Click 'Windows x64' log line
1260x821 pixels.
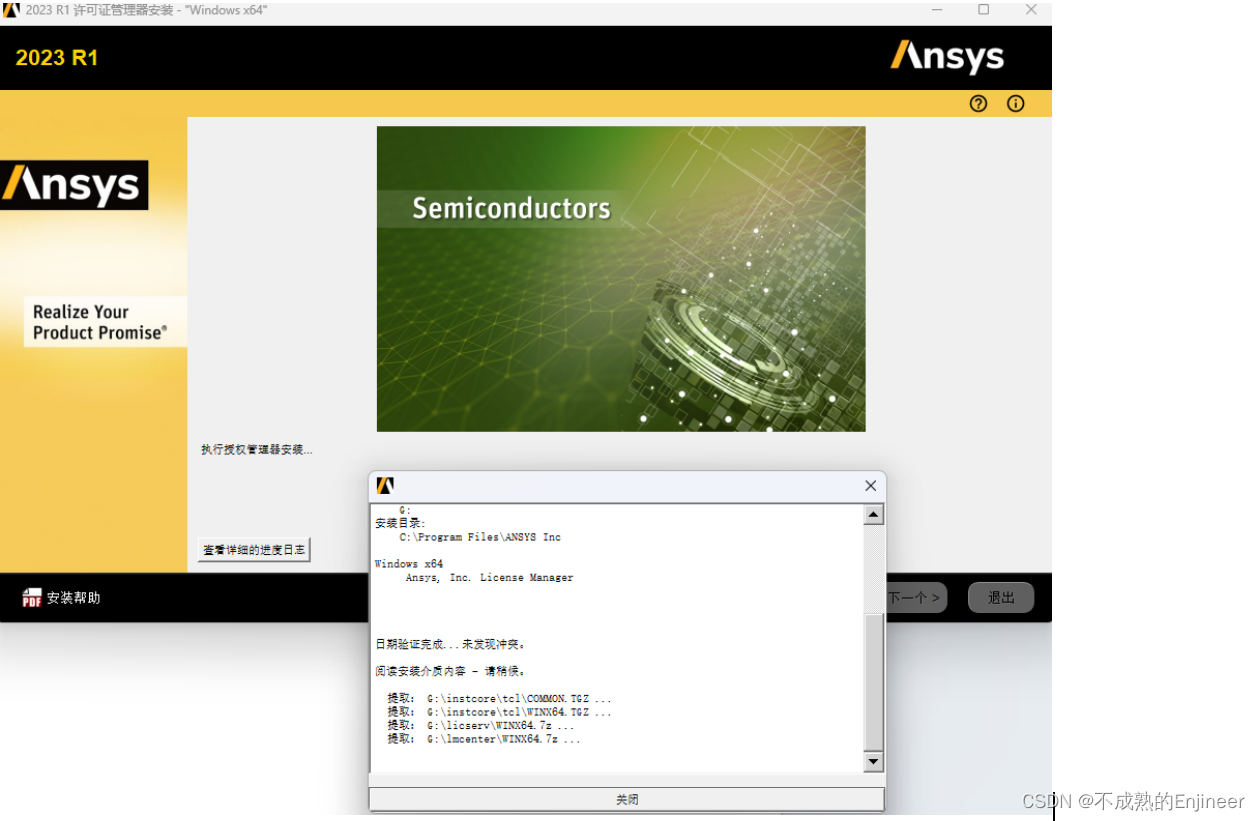[409, 564]
